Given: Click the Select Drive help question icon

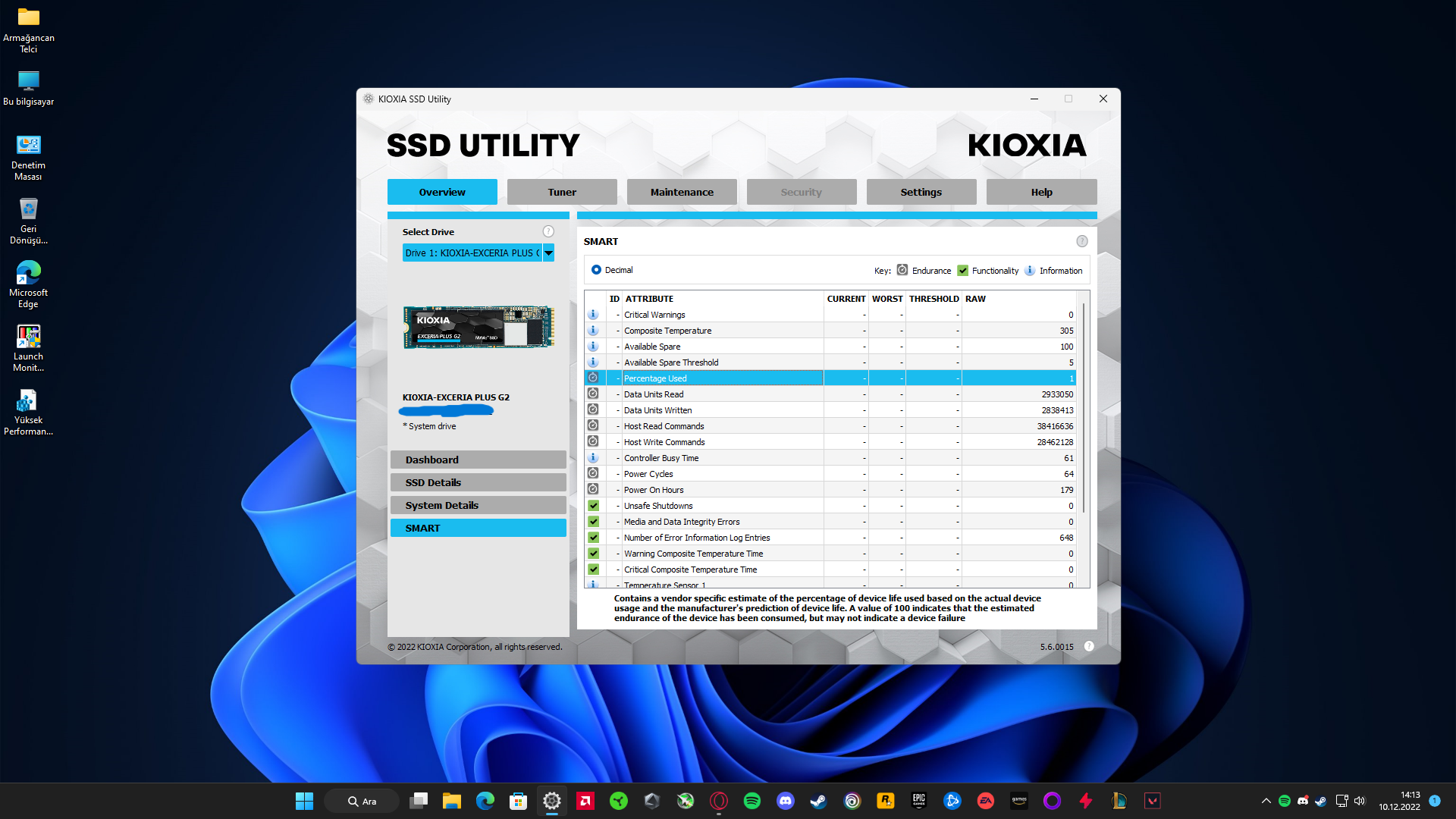Looking at the screenshot, I should [x=548, y=231].
